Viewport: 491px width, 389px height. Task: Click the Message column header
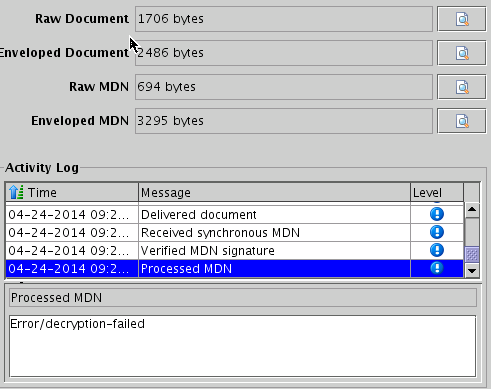[274, 192]
